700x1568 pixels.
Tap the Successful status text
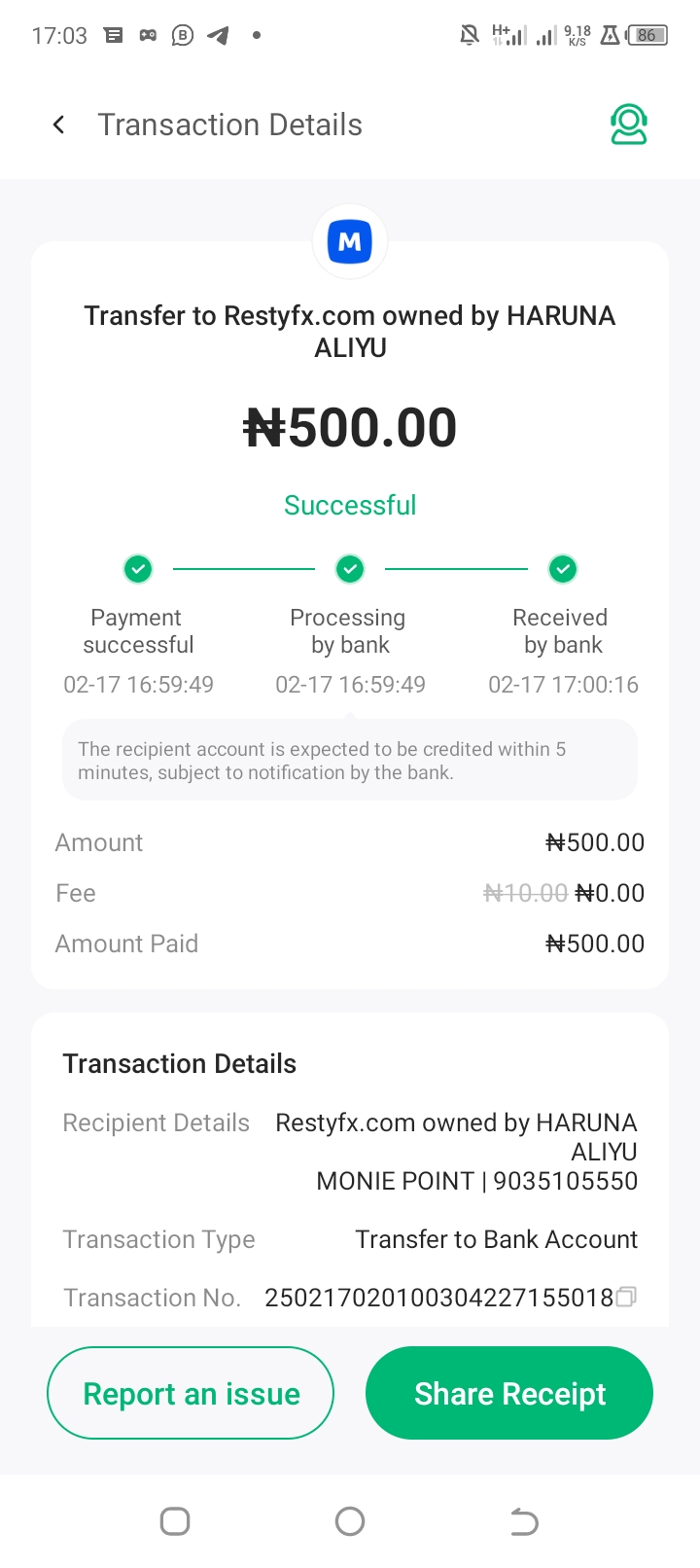coord(350,505)
